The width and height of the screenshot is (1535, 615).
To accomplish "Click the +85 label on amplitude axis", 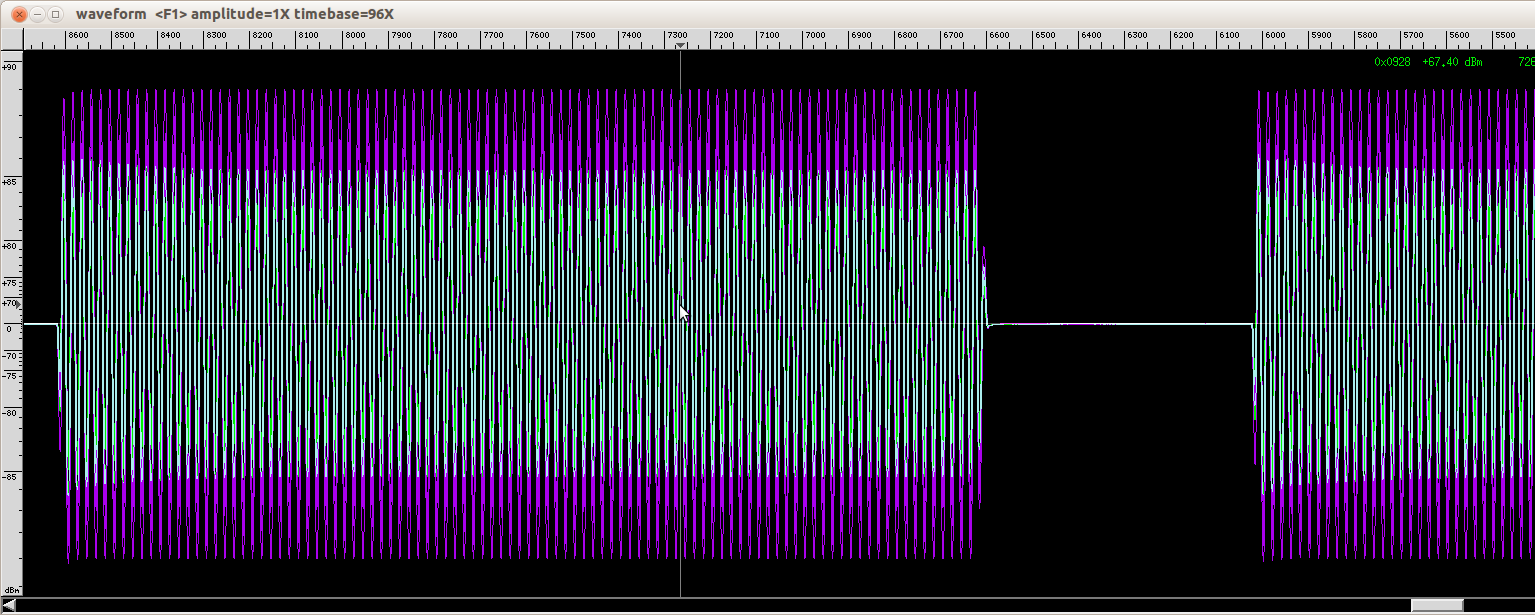I will click(x=9, y=182).
